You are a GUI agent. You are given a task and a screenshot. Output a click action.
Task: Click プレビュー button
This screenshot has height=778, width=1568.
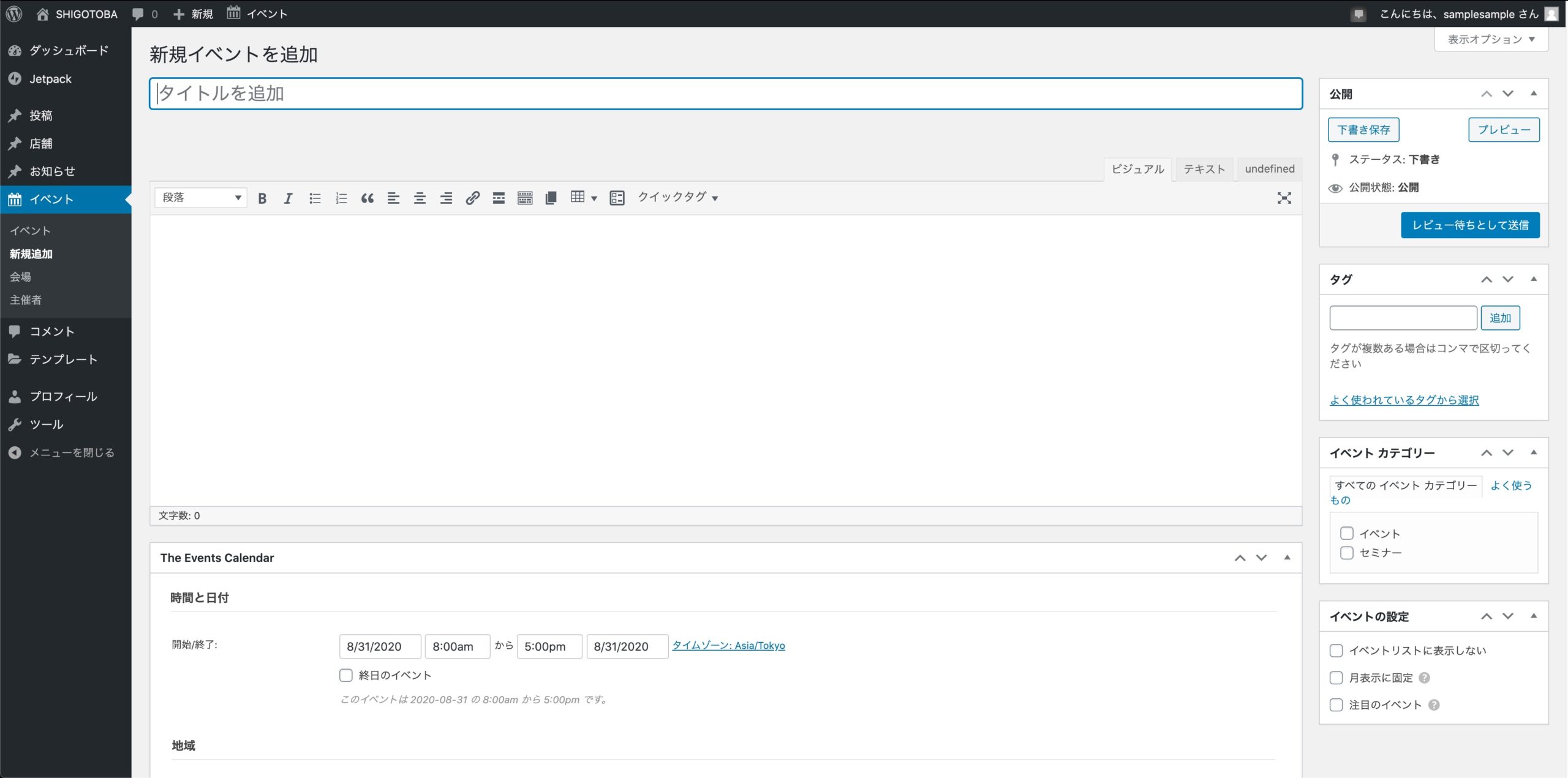[x=1504, y=130]
